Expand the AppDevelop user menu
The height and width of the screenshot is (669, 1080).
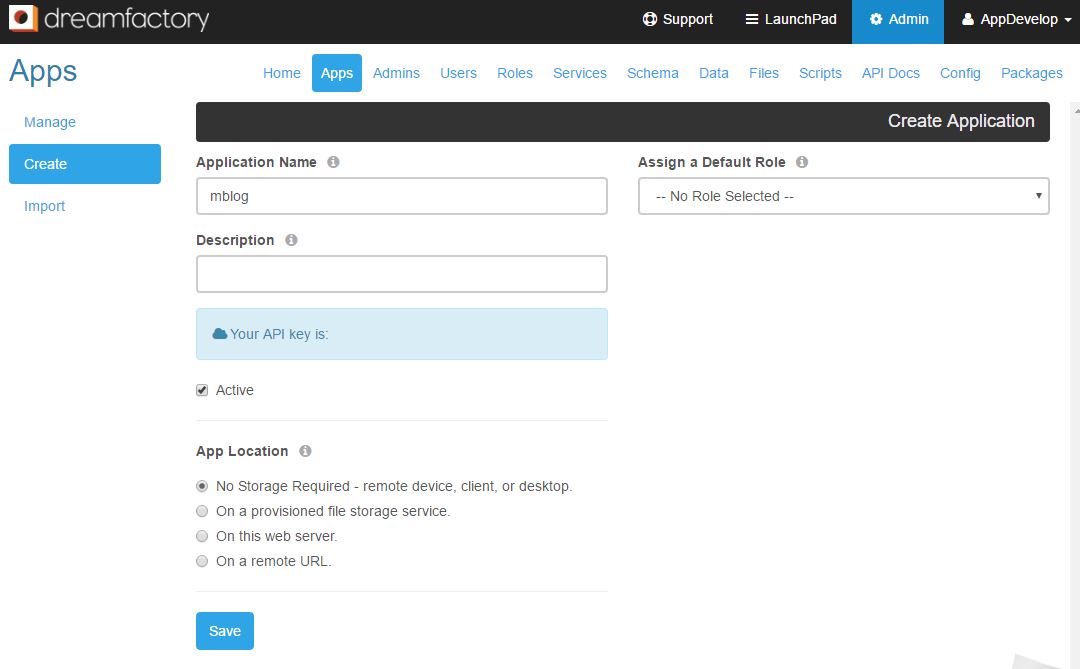coord(1016,19)
